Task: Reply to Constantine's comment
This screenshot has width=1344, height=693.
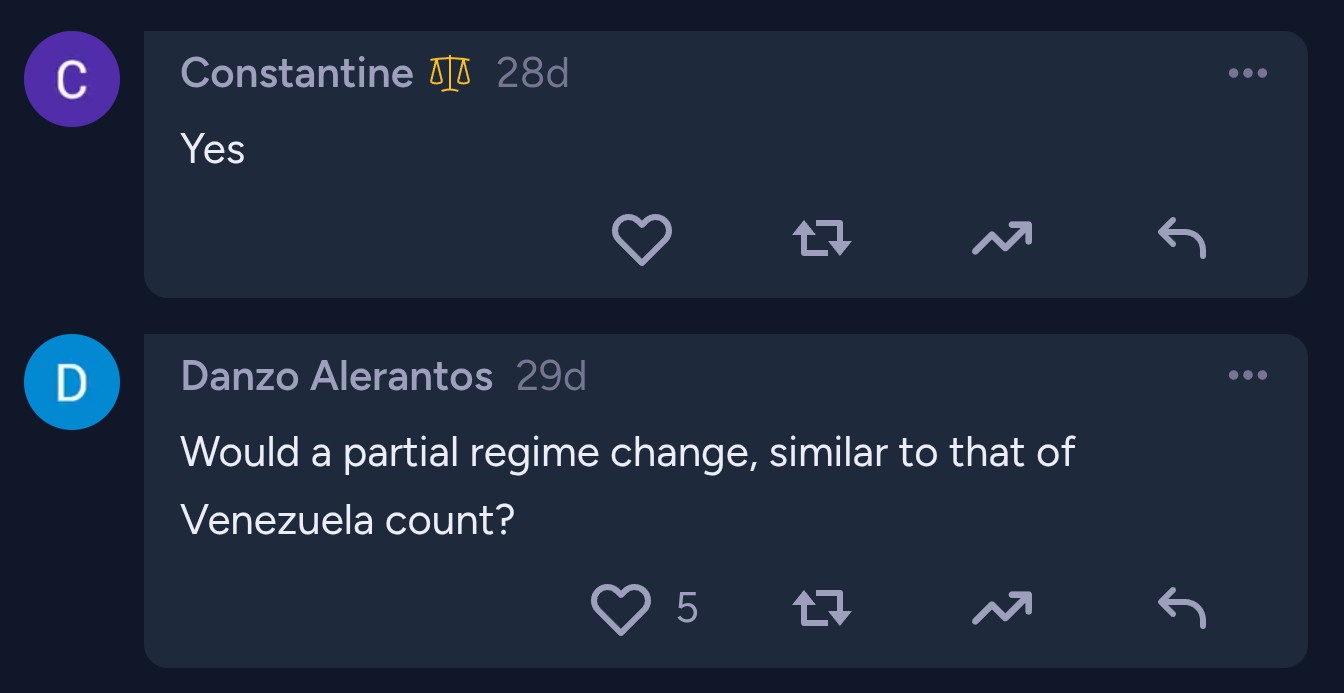Action: pos(1181,239)
